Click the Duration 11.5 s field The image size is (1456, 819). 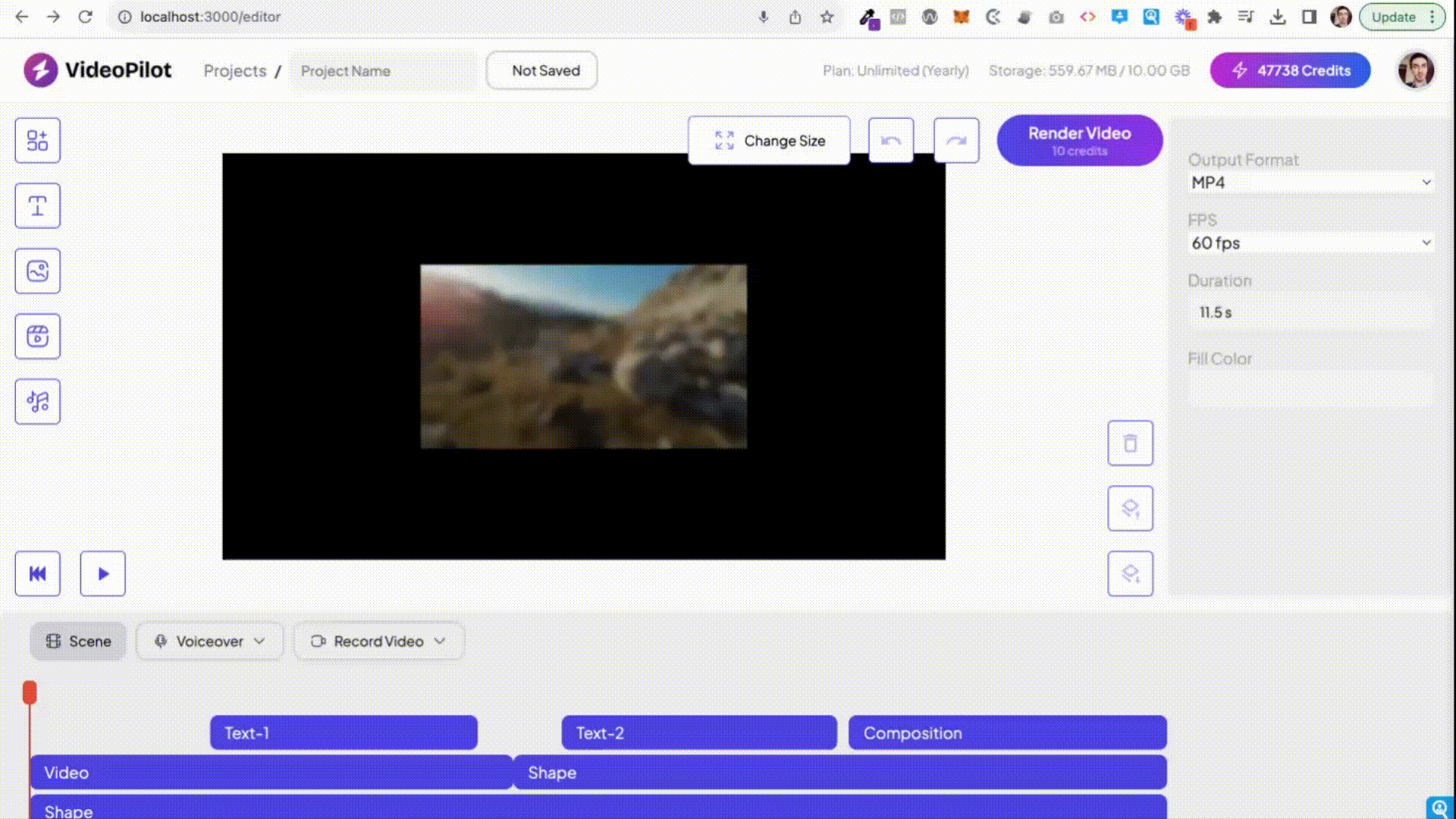point(1310,312)
